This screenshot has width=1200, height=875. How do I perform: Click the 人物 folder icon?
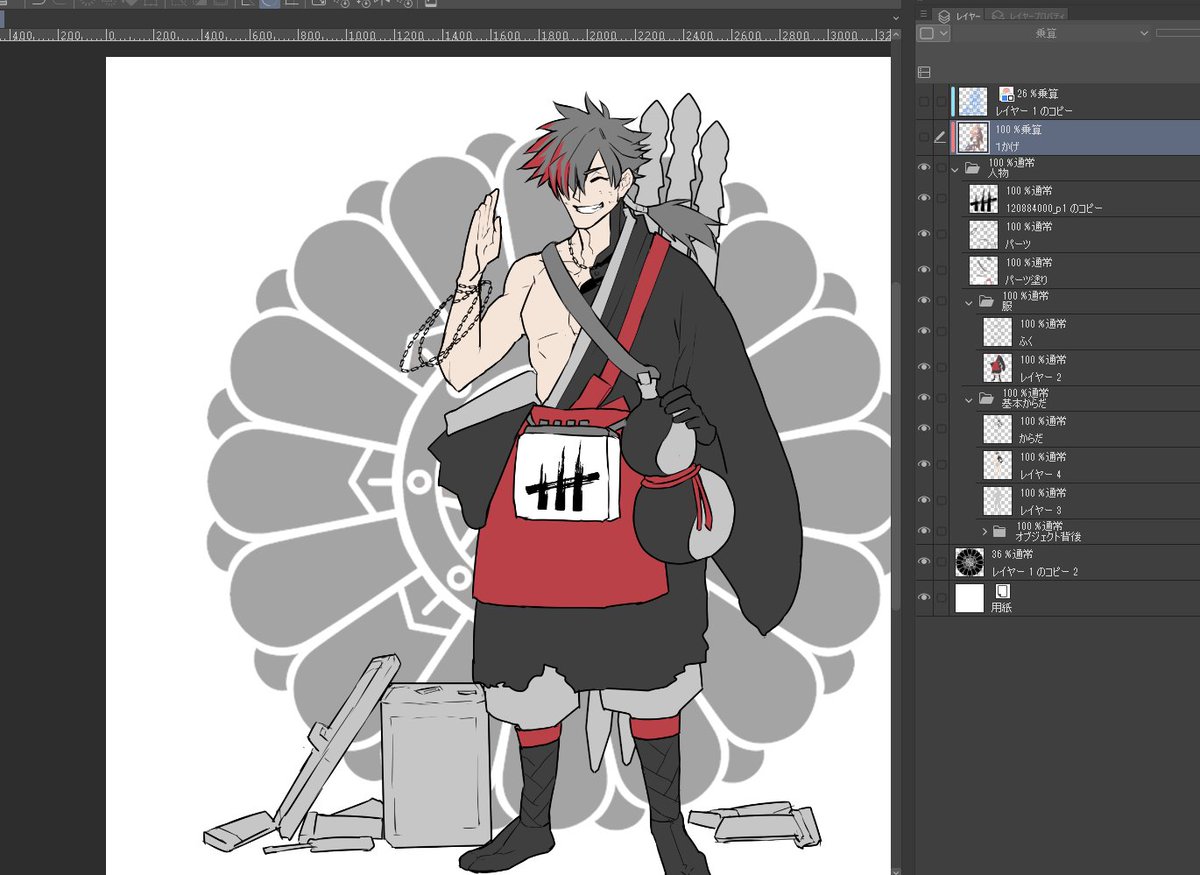pyautogui.click(x=972, y=168)
